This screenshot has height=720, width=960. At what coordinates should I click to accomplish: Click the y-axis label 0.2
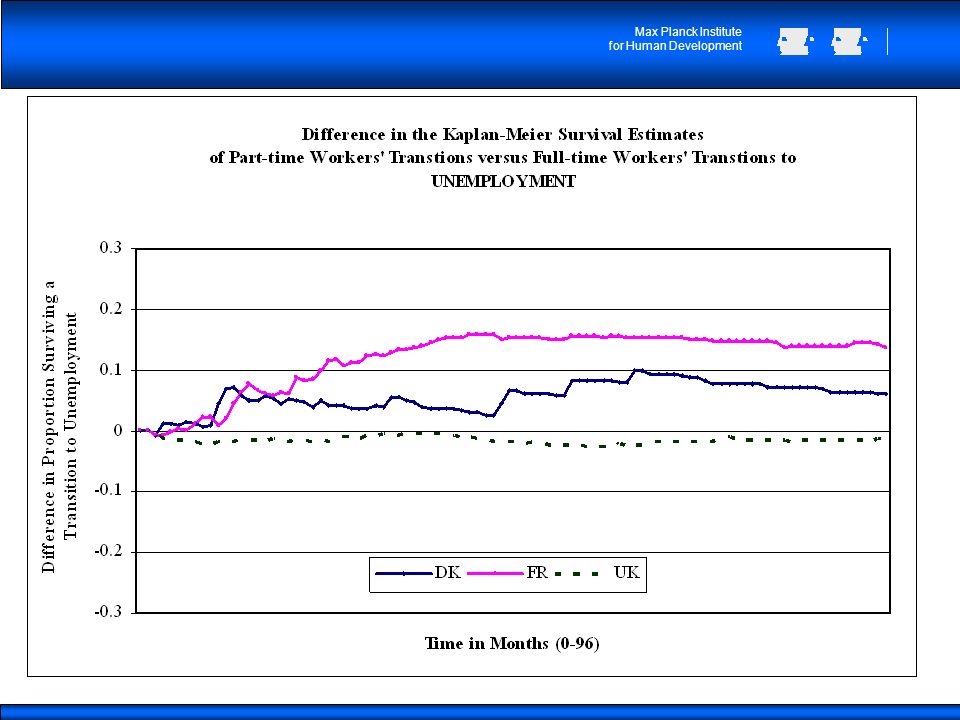(x=111, y=309)
